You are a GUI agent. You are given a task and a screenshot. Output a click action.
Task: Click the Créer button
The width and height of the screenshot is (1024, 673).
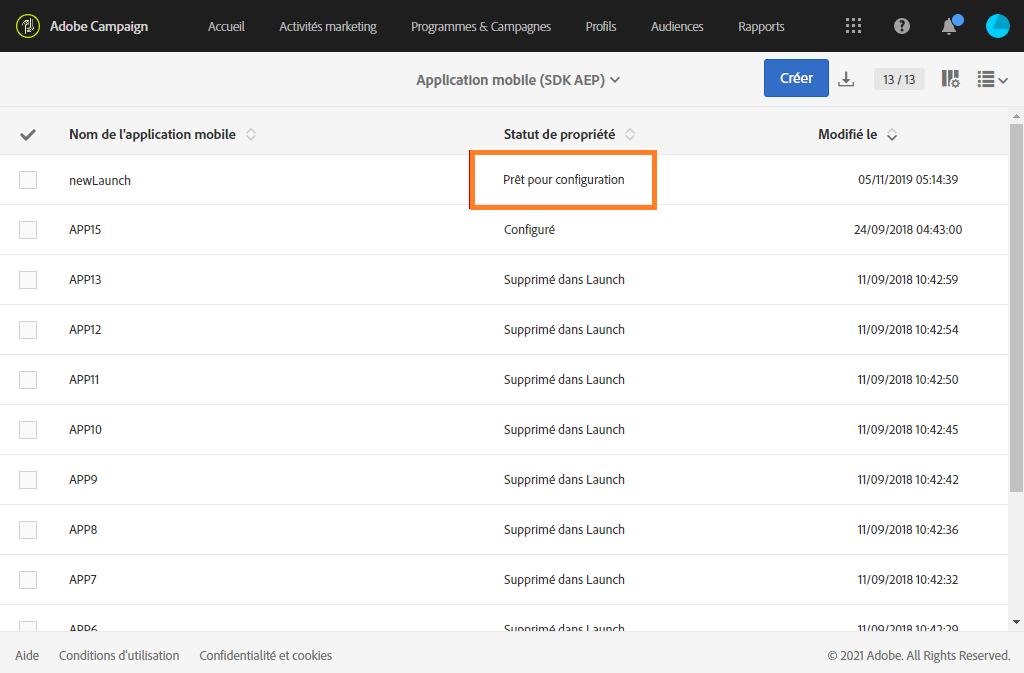pos(796,78)
